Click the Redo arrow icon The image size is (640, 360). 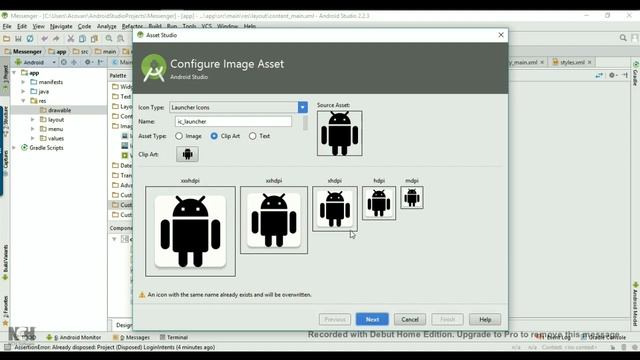coord(56,39)
